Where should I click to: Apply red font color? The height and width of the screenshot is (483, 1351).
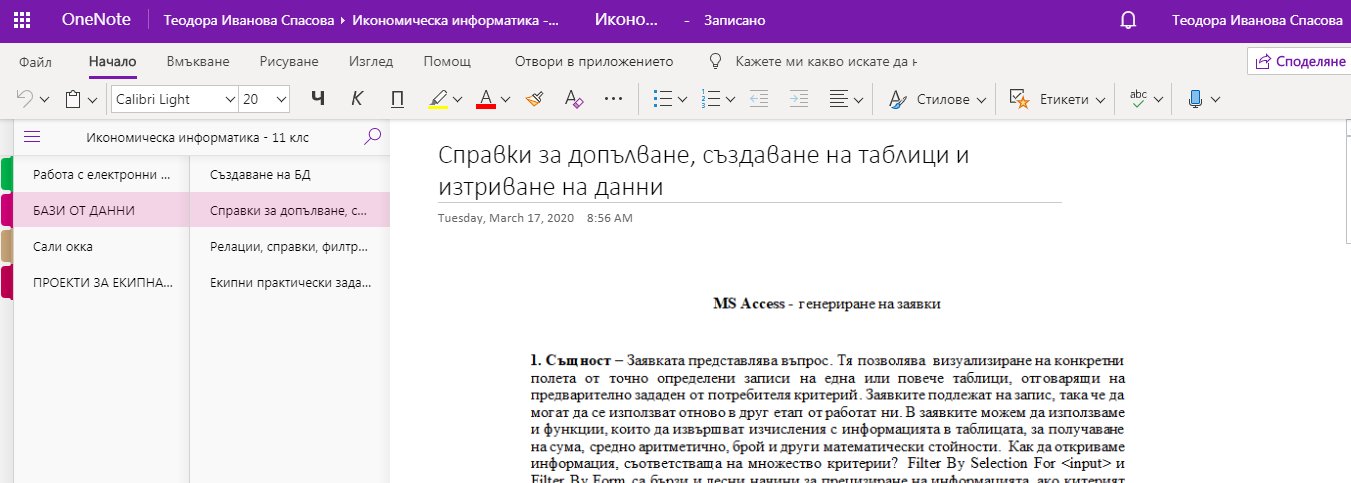click(486, 99)
